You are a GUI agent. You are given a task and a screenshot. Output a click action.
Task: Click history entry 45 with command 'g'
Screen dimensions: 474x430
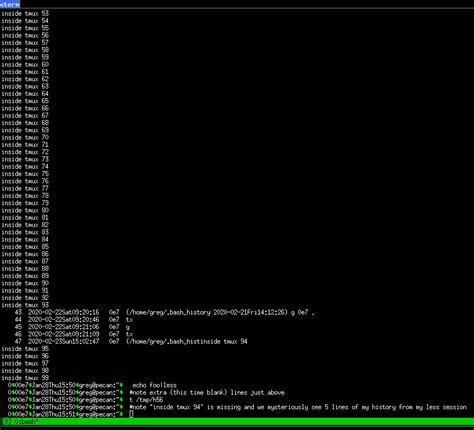pos(72,327)
